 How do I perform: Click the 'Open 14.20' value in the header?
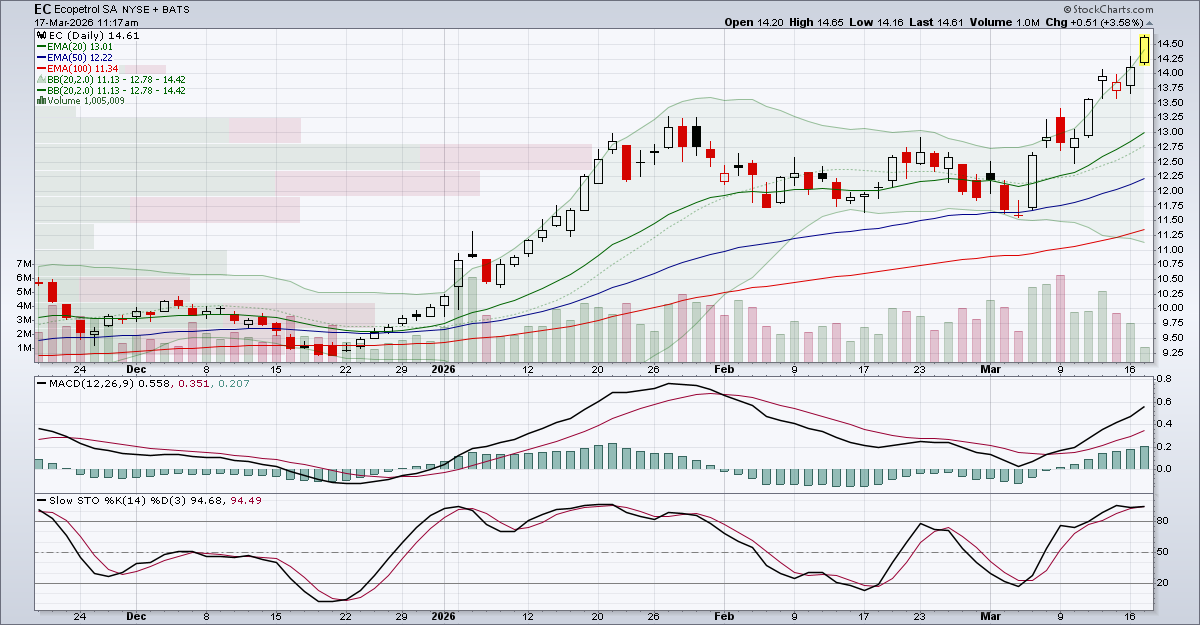pyautogui.click(x=753, y=22)
